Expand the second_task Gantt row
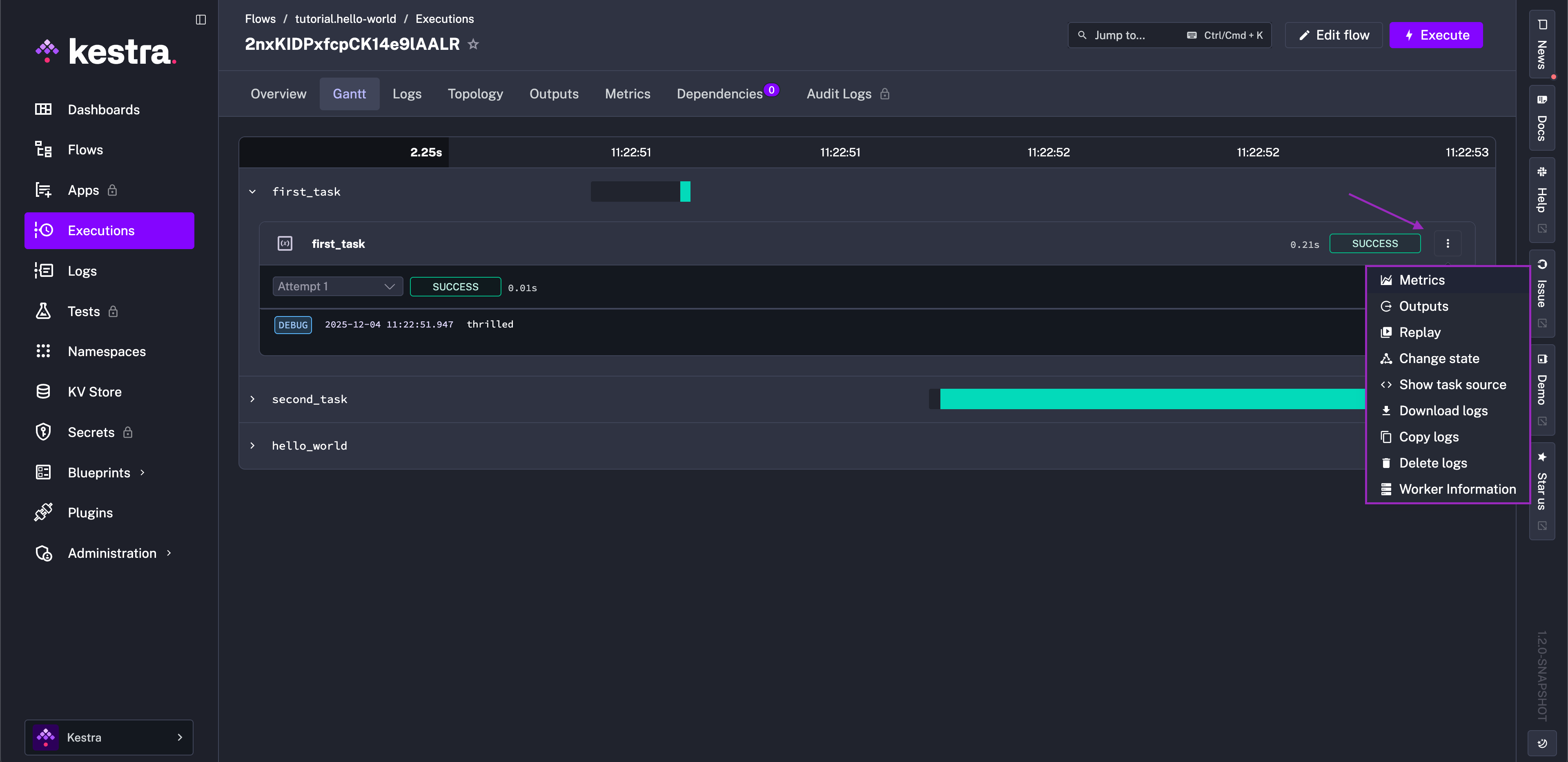The height and width of the screenshot is (762, 1568). (x=253, y=399)
